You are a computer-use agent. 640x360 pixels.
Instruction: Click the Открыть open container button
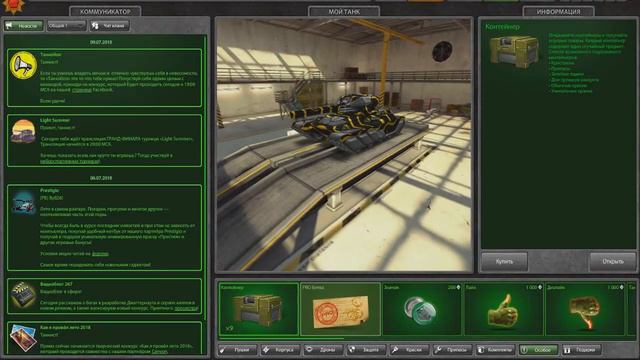point(613,262)
